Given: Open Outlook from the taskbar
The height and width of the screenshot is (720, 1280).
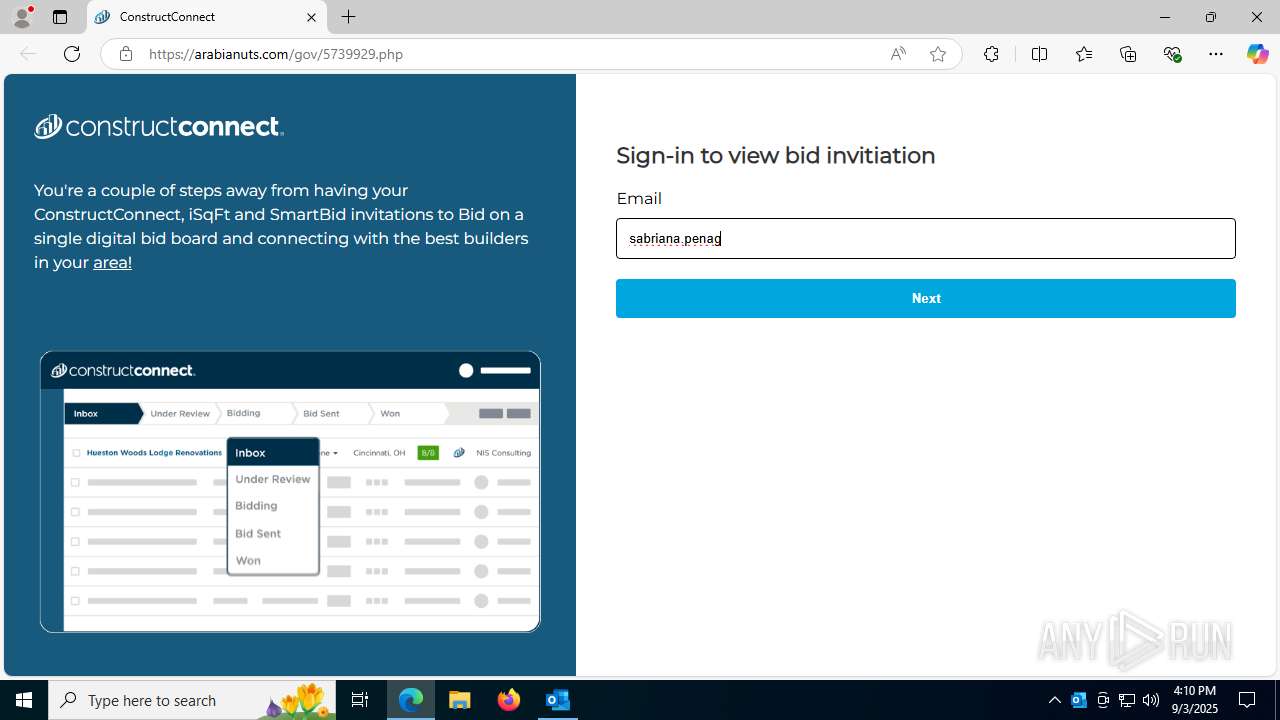Looking at the screenshot, I should coord(558,700).
